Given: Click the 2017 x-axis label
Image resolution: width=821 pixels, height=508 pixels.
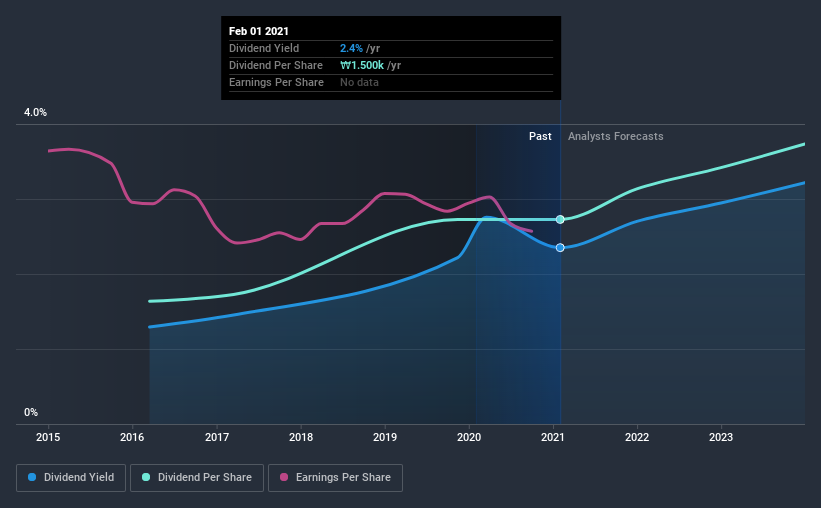Looking at the screenshot, I should coord(217,437).
